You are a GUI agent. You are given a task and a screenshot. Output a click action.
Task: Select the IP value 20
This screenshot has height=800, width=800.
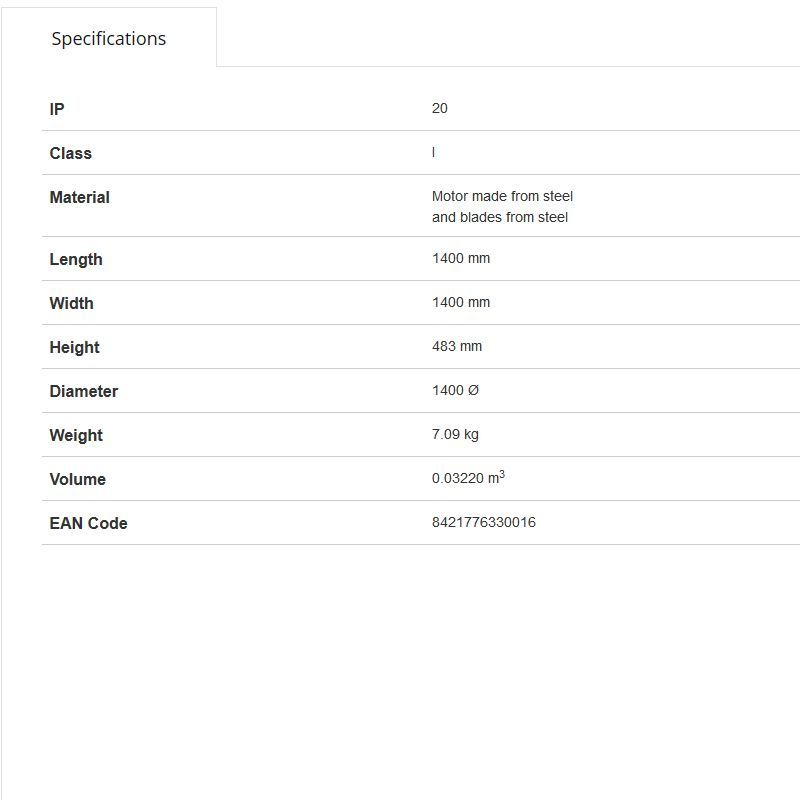click(x=440, y=108)
